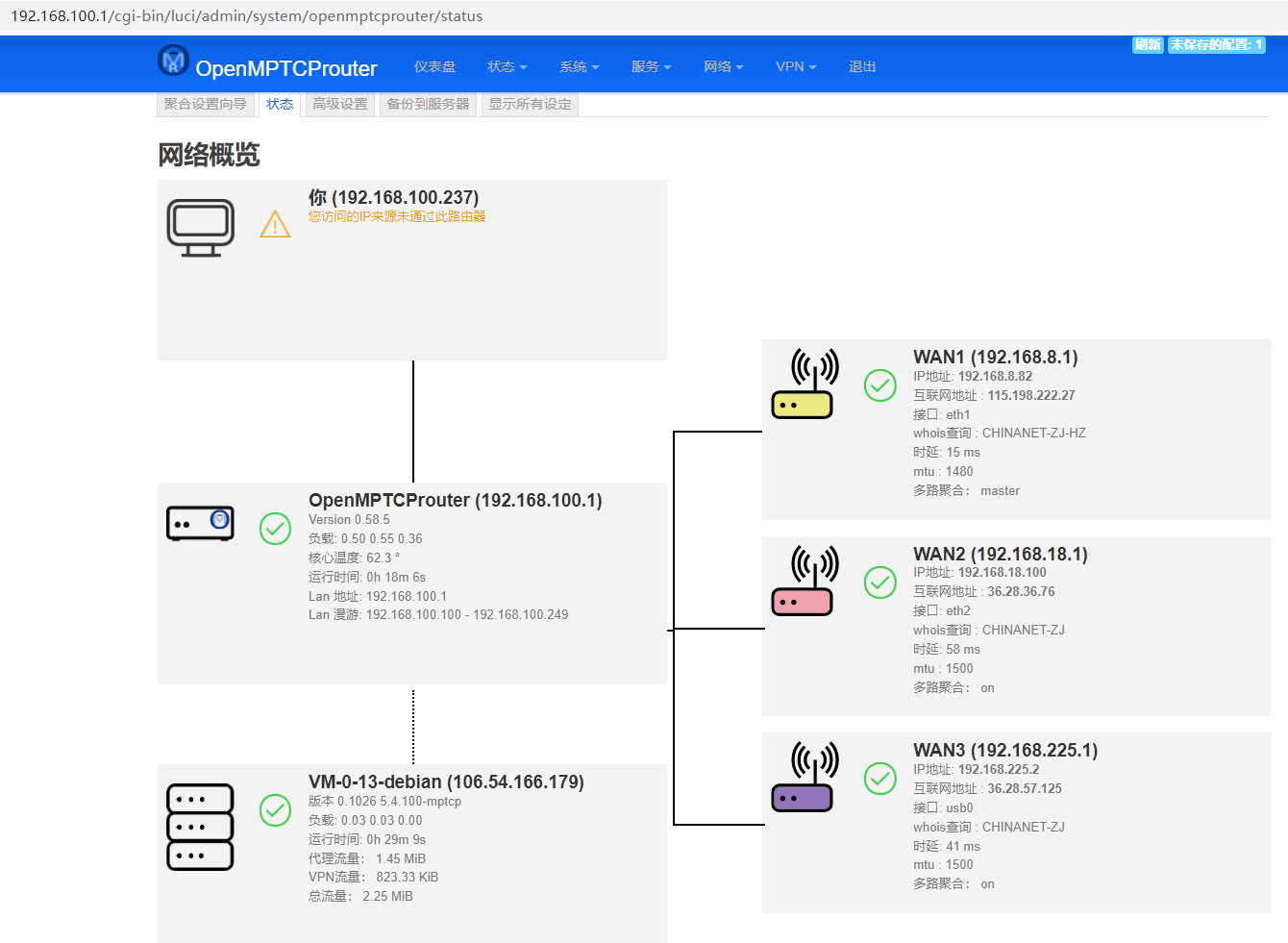Click the WAN2 latency 58 ms
Screen dimensions: 1288x943
click(963, 649)
